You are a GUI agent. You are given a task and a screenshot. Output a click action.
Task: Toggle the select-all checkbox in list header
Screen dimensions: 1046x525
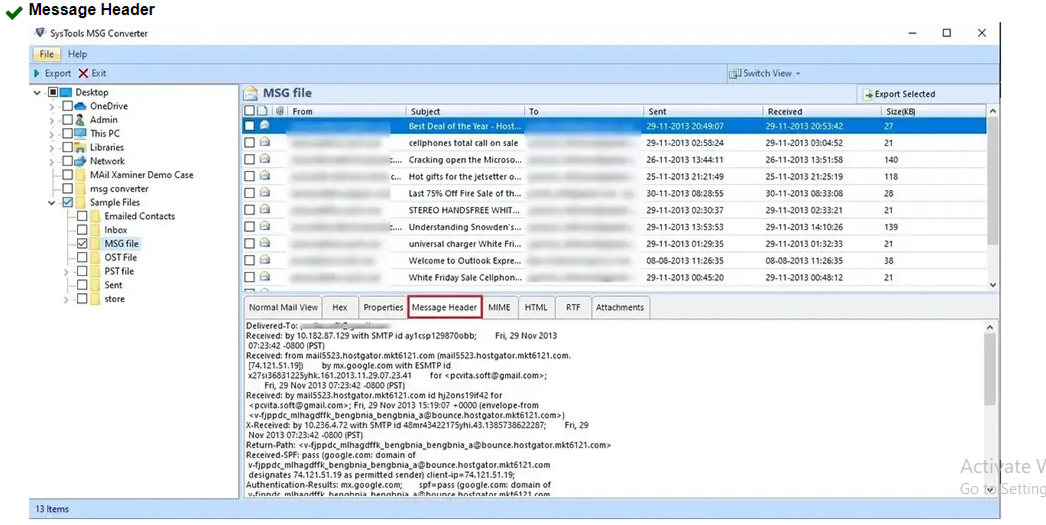pos(249,111)
